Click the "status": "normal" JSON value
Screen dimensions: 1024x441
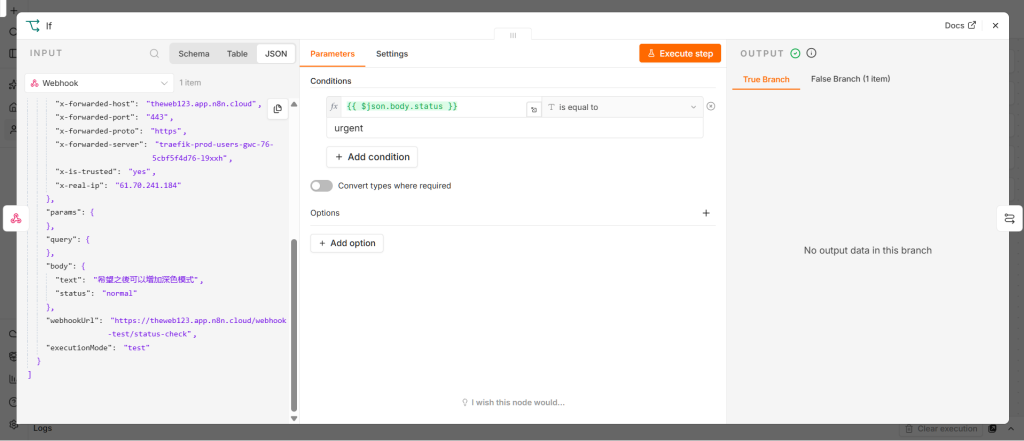coord(120,293)
